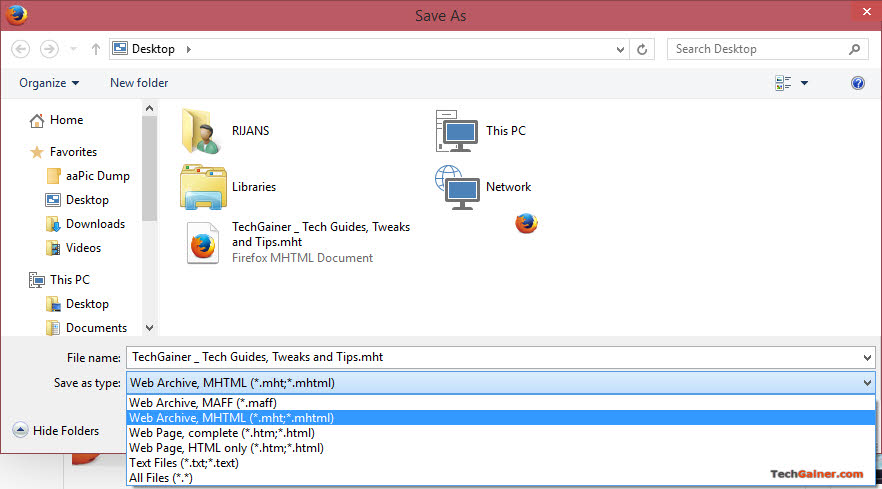
Task: Choose Web Page, complete type
Action: click(x=501, y=433)
